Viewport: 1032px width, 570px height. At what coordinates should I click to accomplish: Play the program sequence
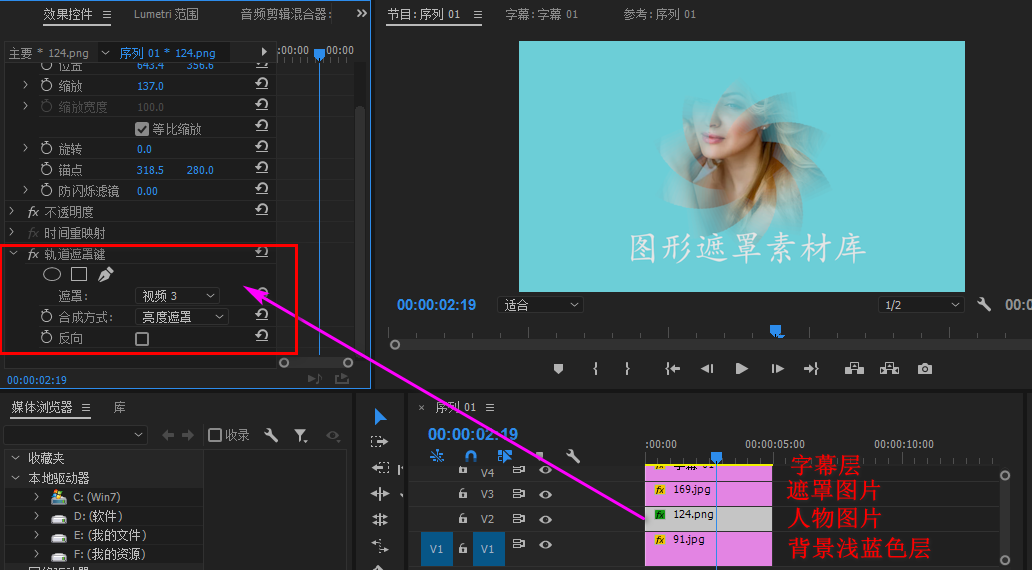pyautogui.click(x=742, y=369)
